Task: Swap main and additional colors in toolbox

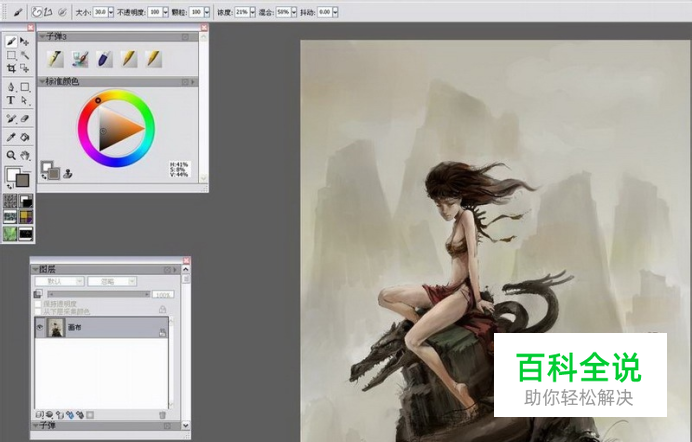Action: pos(9,186)
